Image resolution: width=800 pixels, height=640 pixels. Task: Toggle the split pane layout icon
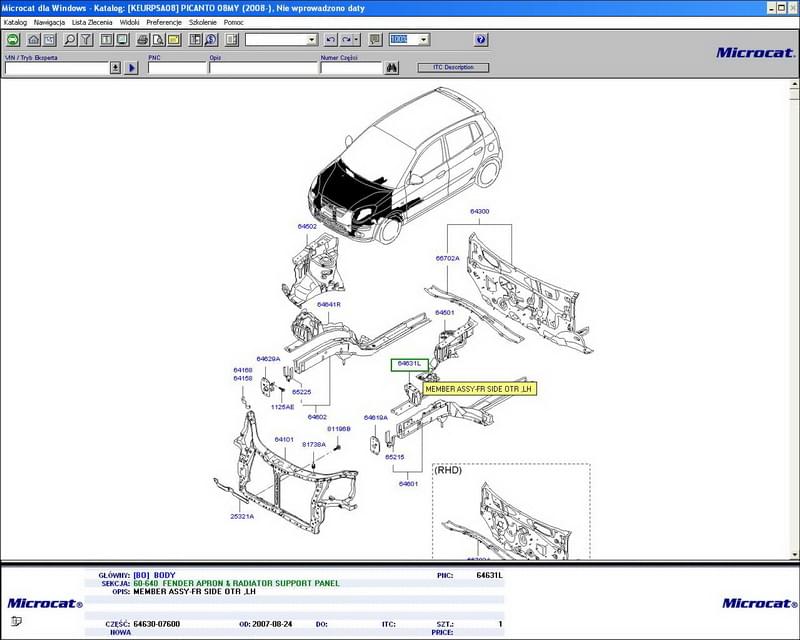click(232, 40)
